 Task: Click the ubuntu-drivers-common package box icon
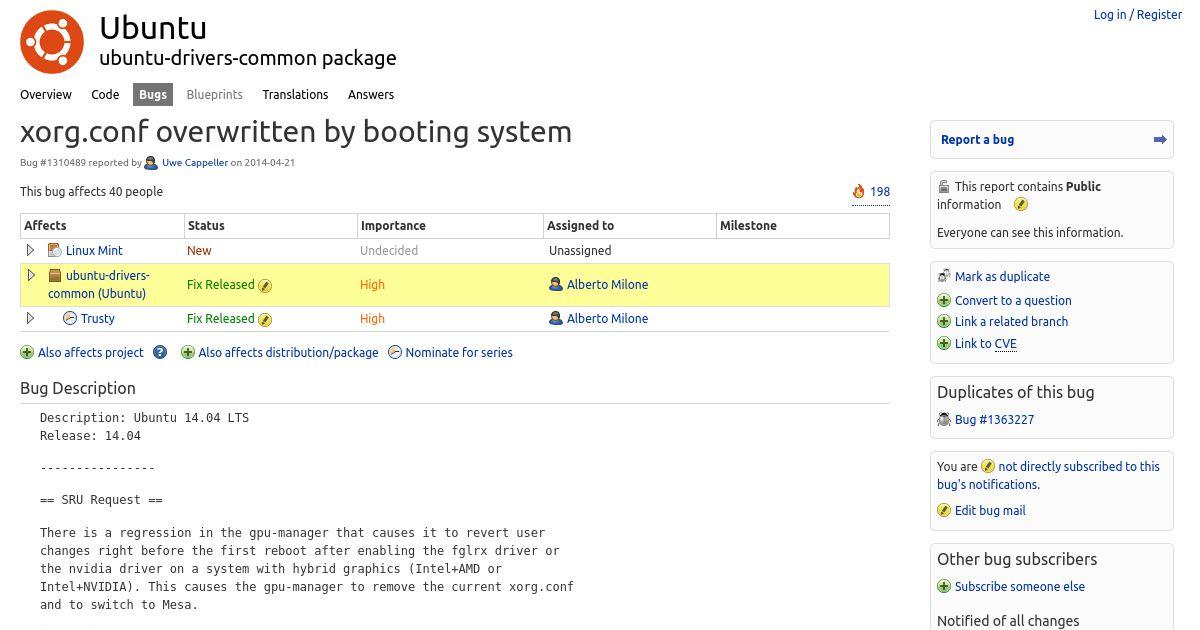click(x=55, y=276)
